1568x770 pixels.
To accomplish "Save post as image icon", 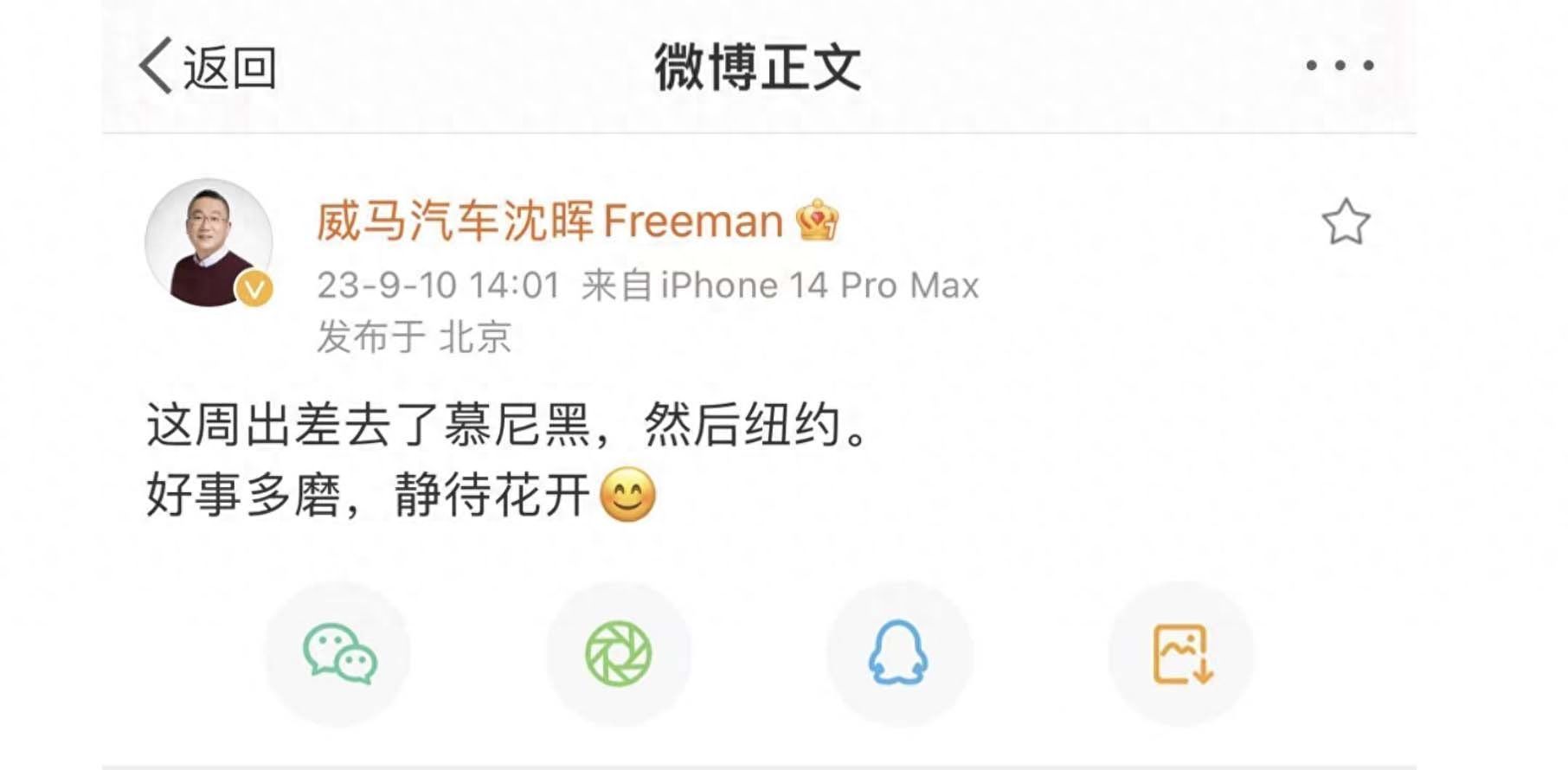I will click(1182, 653).
